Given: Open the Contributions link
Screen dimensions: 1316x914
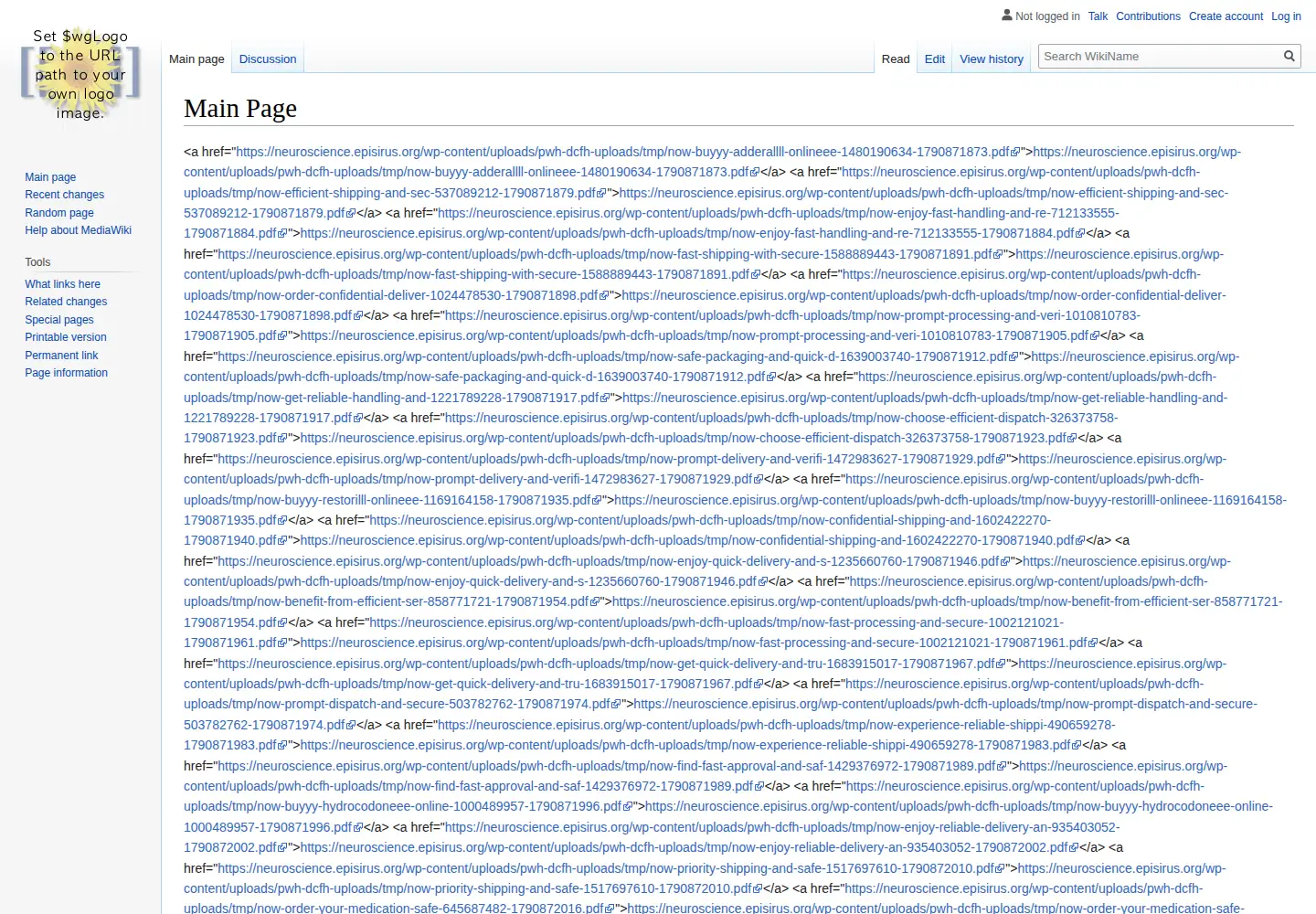Looking at the screenshot, I should 1148,16.
